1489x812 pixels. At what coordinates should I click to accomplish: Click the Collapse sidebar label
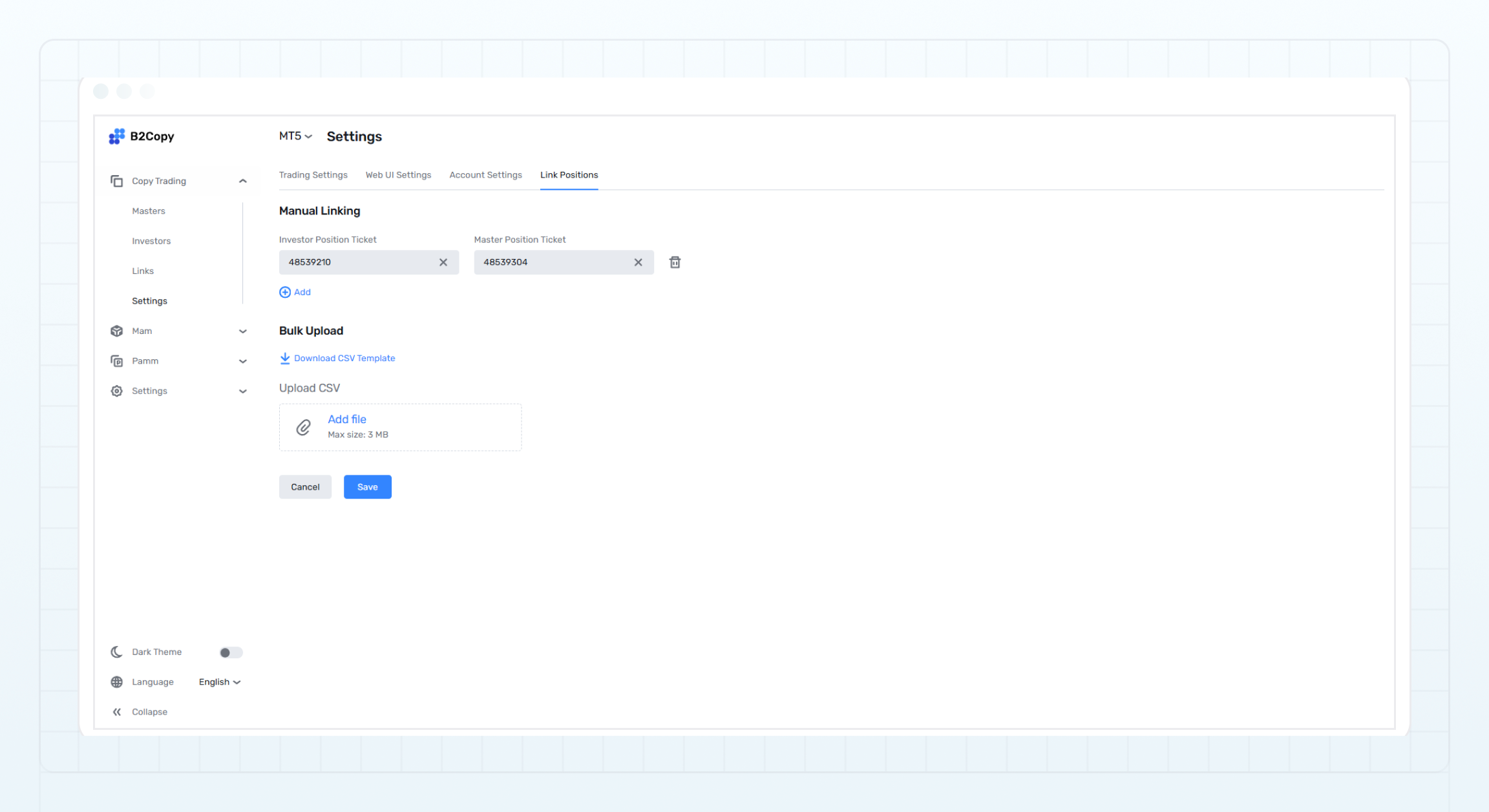150,712
